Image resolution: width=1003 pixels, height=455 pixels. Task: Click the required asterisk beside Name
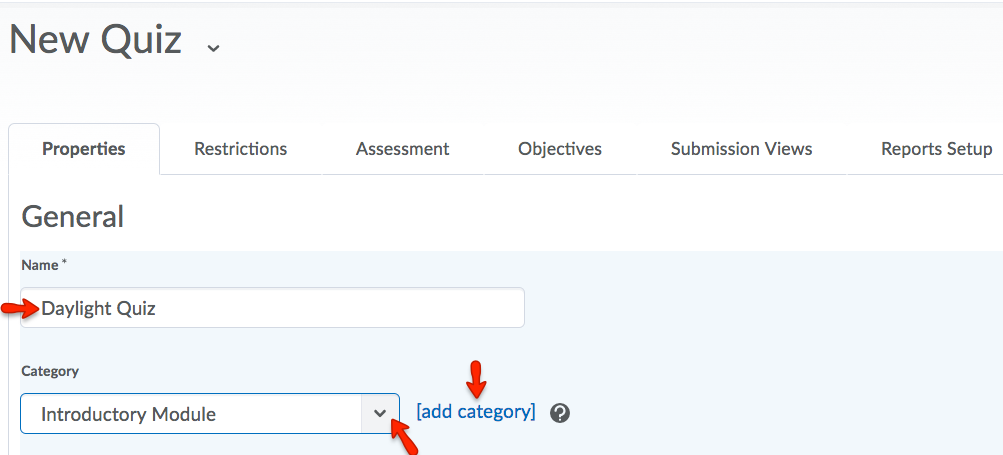[64, 262]
